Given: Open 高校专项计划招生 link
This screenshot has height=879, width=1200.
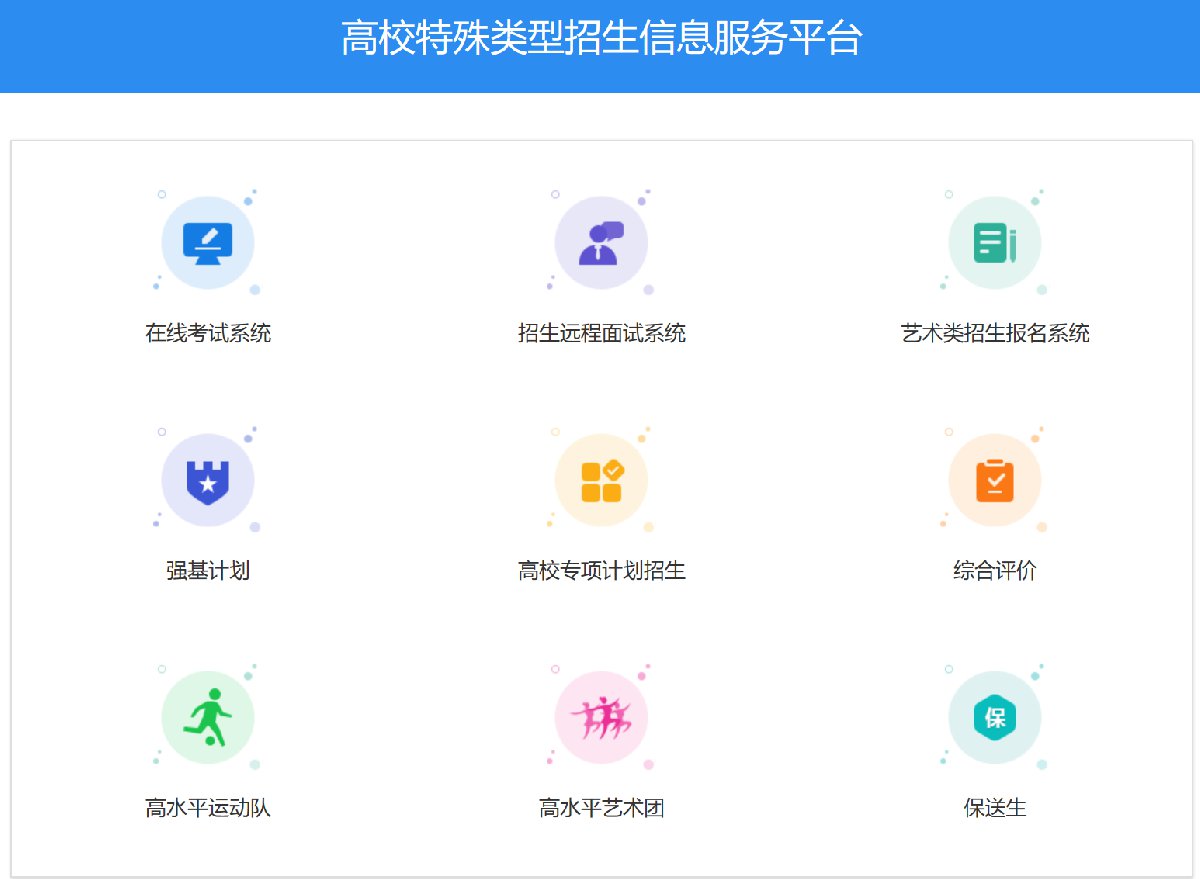Looking at the screenshot, I should (x=602, y=570).
